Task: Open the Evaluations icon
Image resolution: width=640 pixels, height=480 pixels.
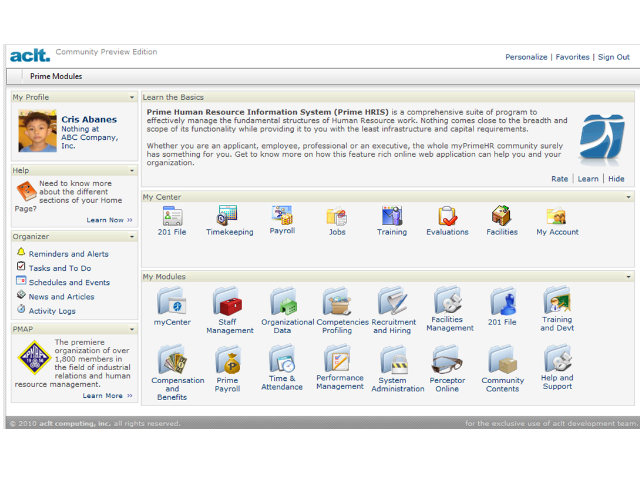Action: point(447,216)
